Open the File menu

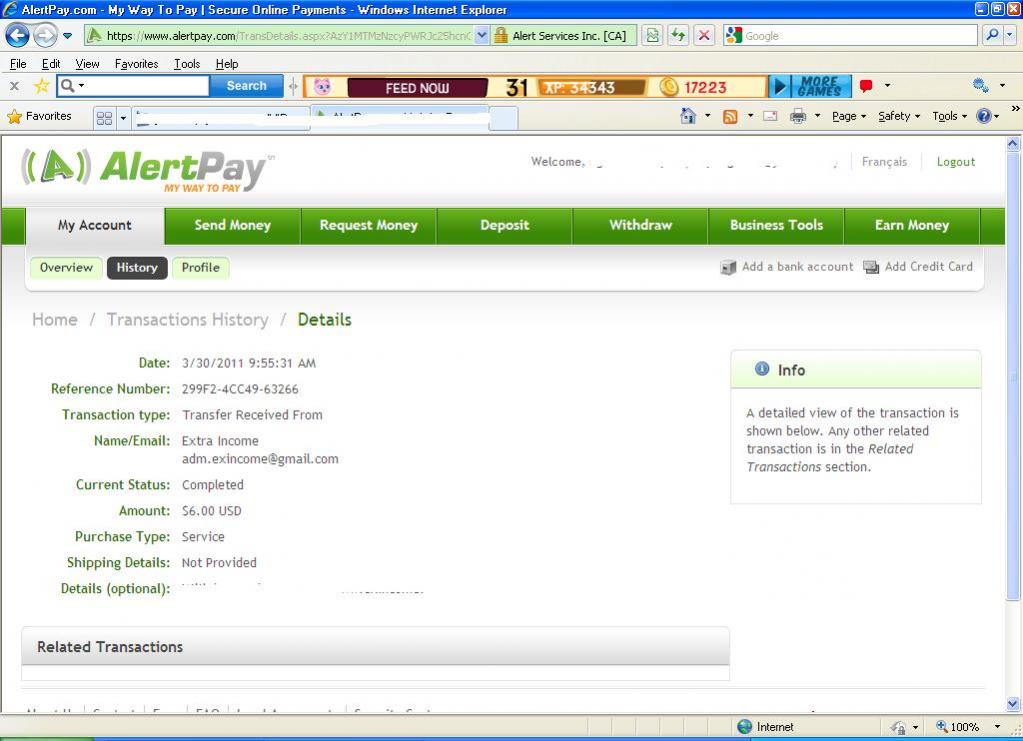coord(18,64)
